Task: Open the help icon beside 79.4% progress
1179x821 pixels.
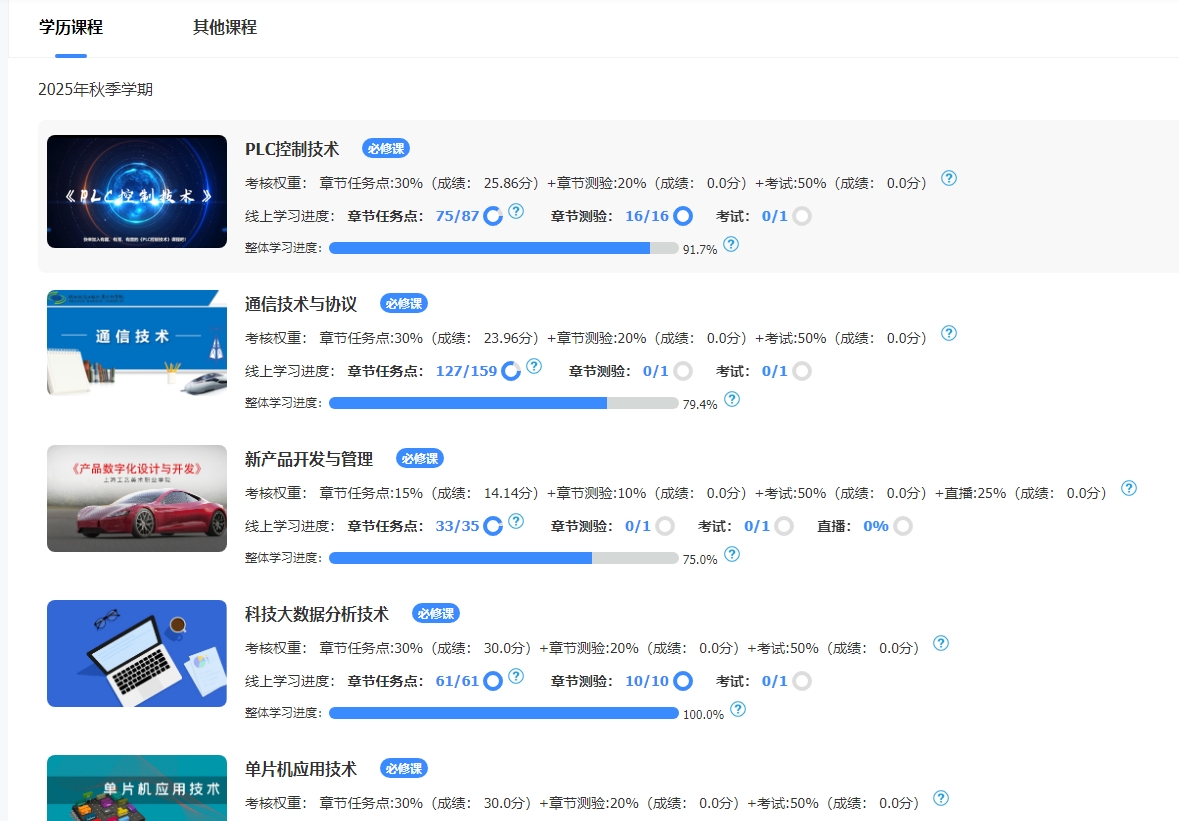Action: [732, 399]
